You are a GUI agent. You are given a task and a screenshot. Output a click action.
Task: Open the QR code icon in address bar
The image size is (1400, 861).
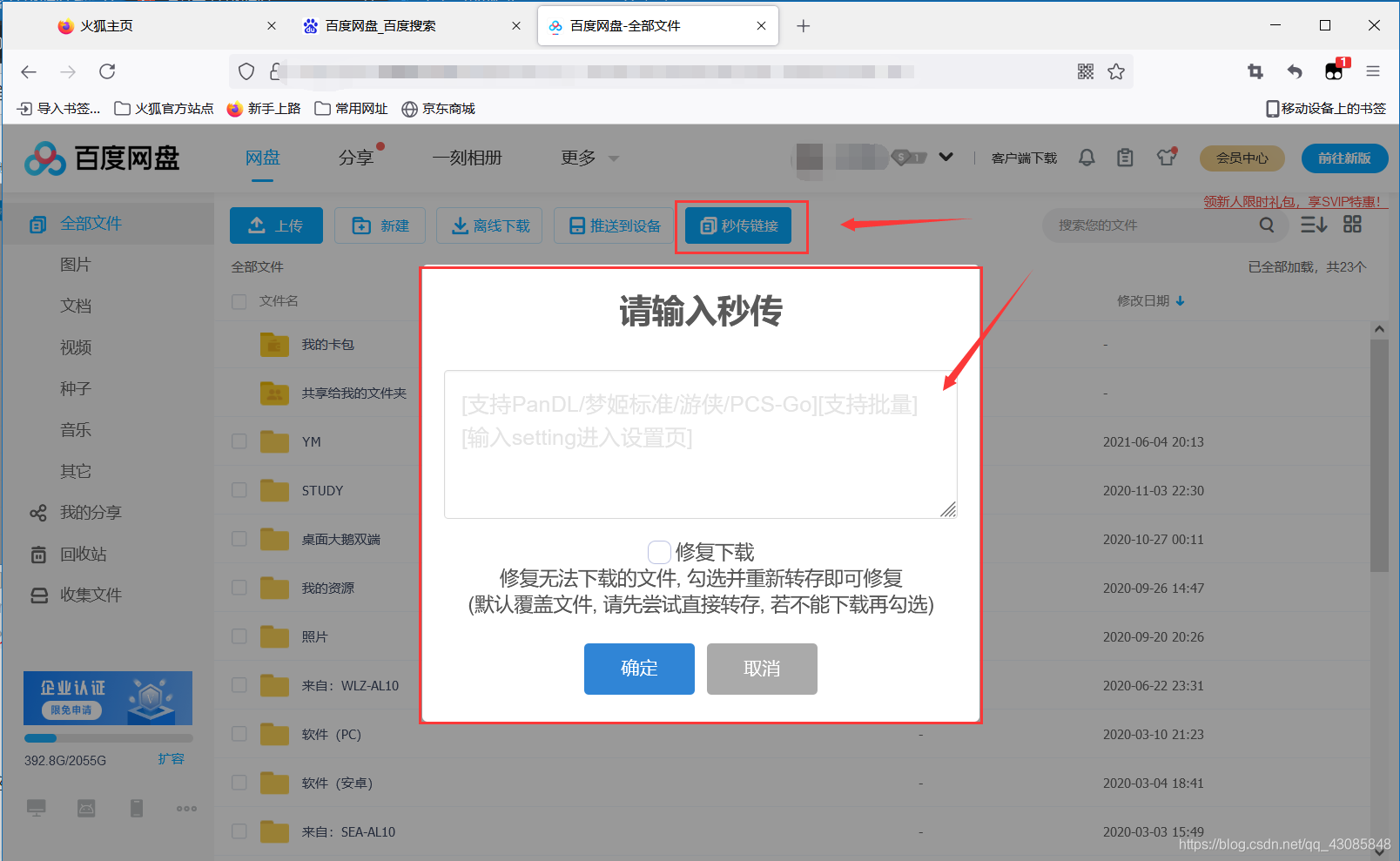click(x=1085, y=71)
